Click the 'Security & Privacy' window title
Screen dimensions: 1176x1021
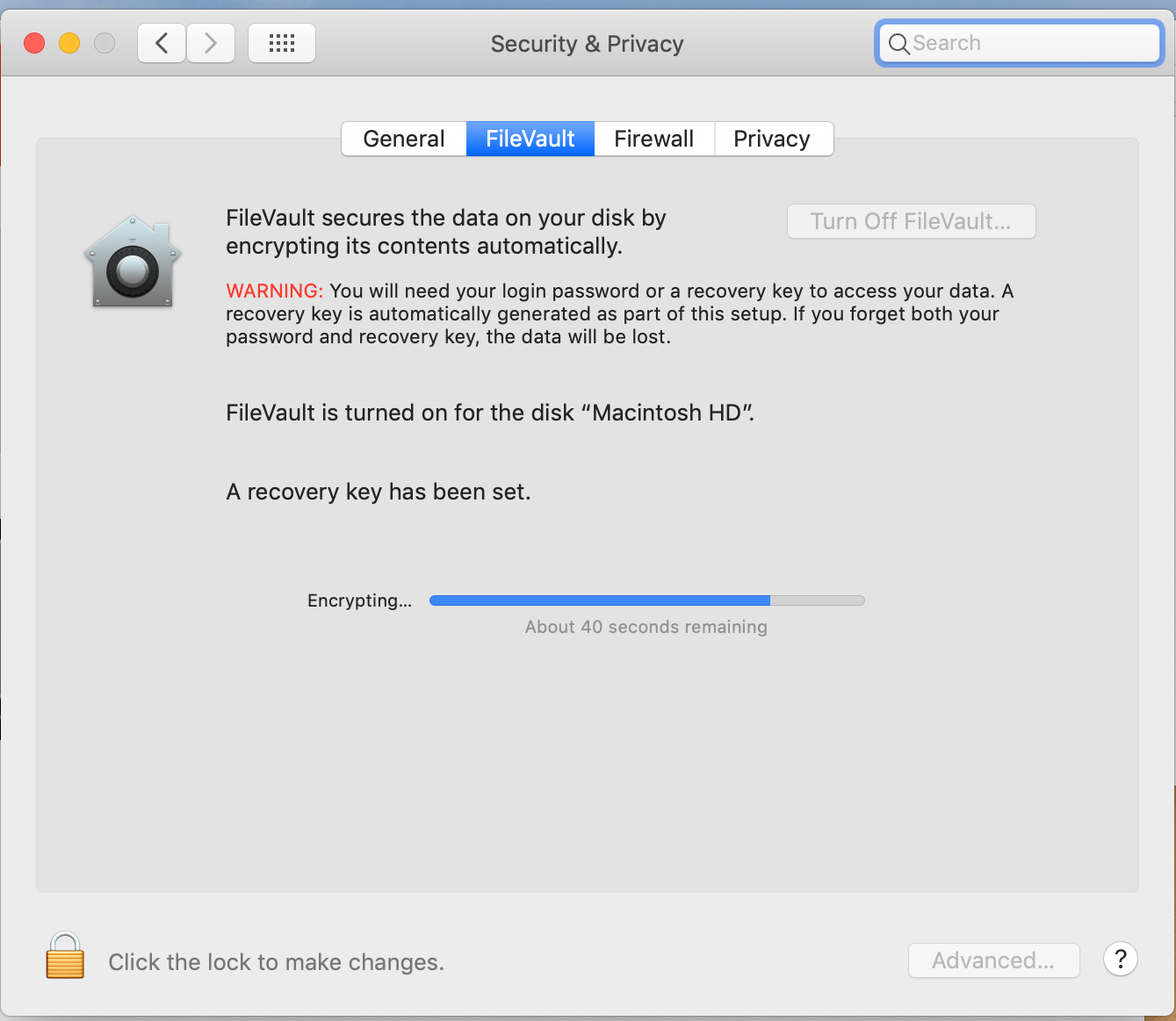(x=587, y=44)
